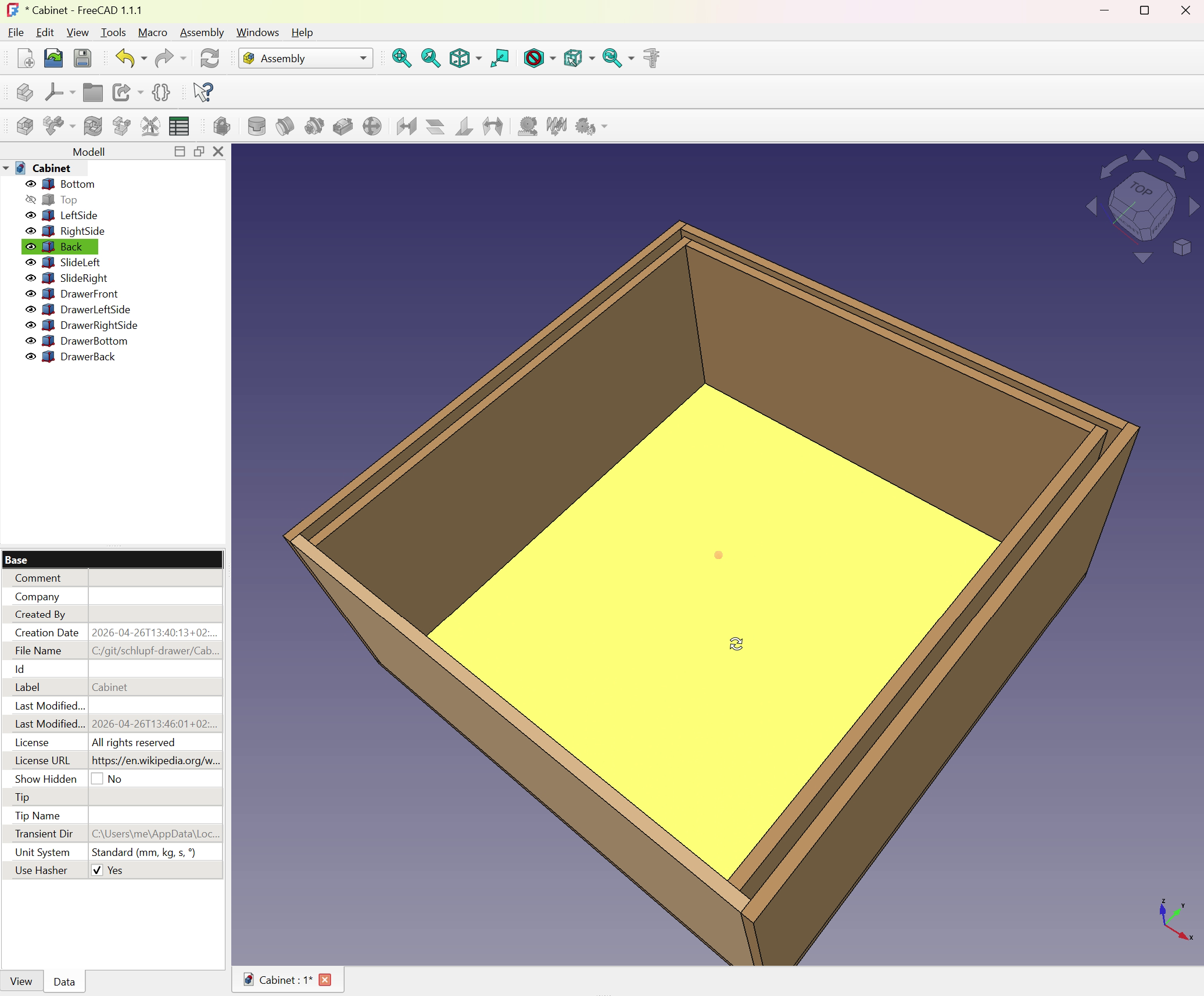
Task: Toggle visibility of RightSide
Action: pyautogui.click(x=31, y=231)
